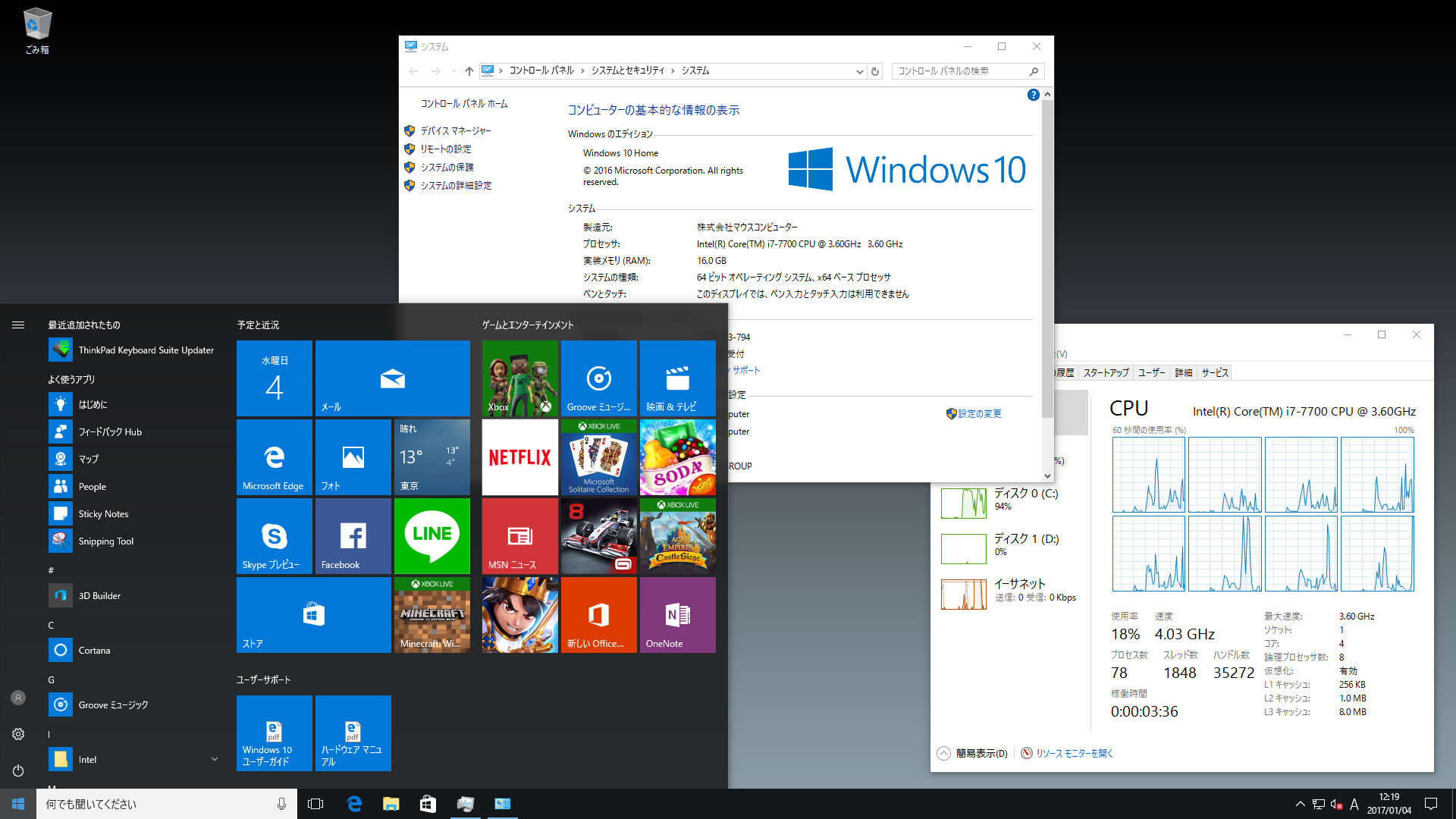Go up one level in System window

(x=469, y=71)
